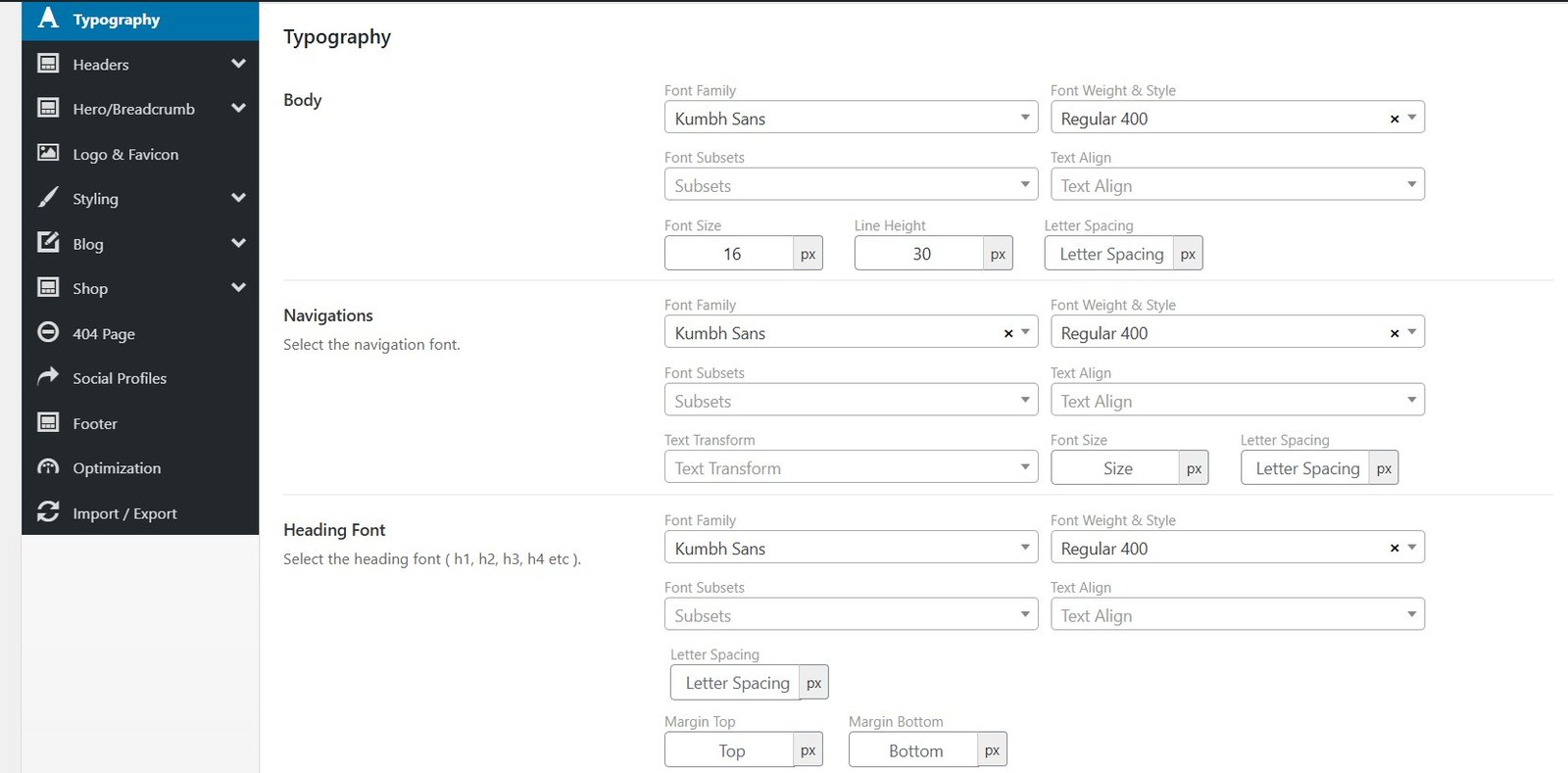Open the Typography menu section

[x=116, y=20]
